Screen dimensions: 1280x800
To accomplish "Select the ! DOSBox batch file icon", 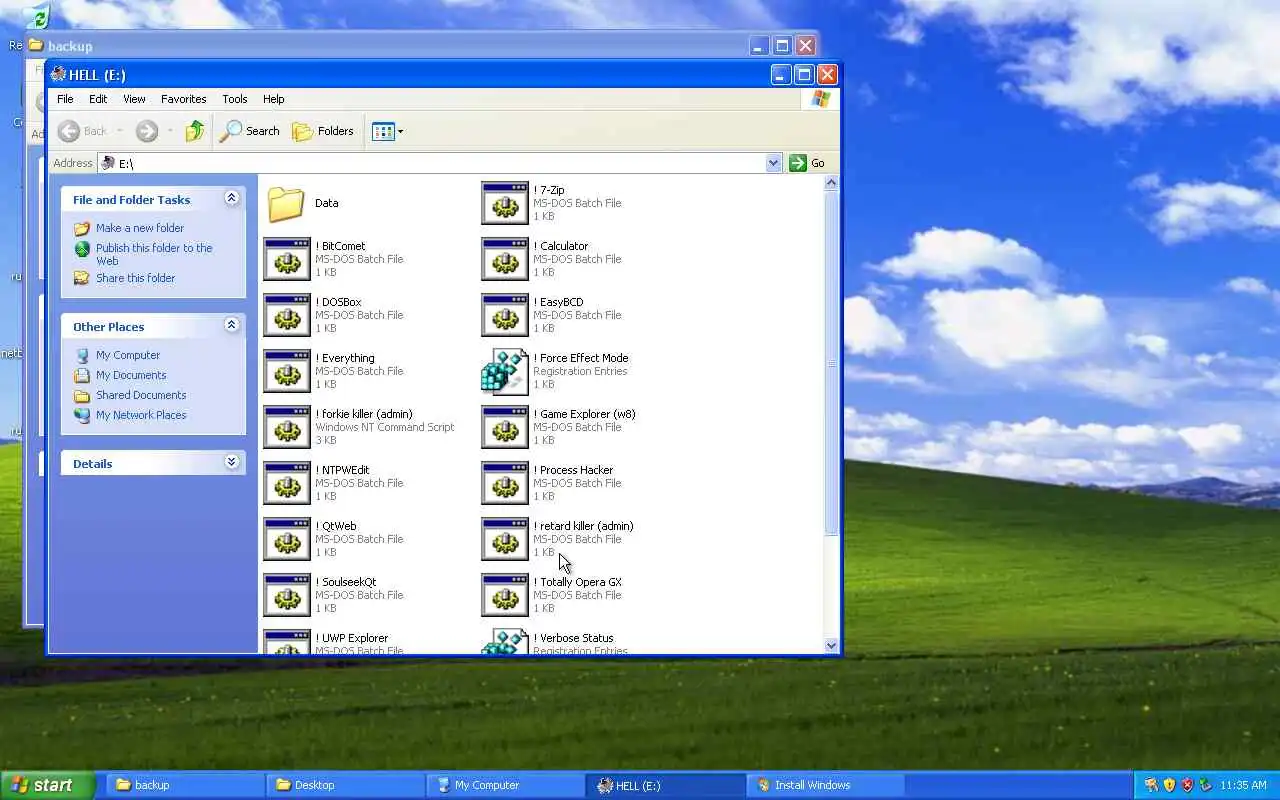I will click(x=287, y=315).
